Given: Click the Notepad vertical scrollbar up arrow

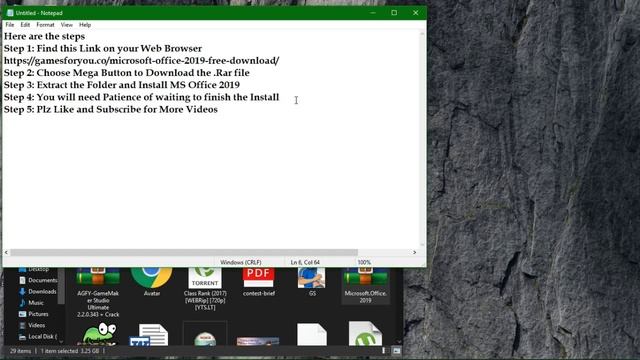Looking at the screenshot, I should (422, 34).
